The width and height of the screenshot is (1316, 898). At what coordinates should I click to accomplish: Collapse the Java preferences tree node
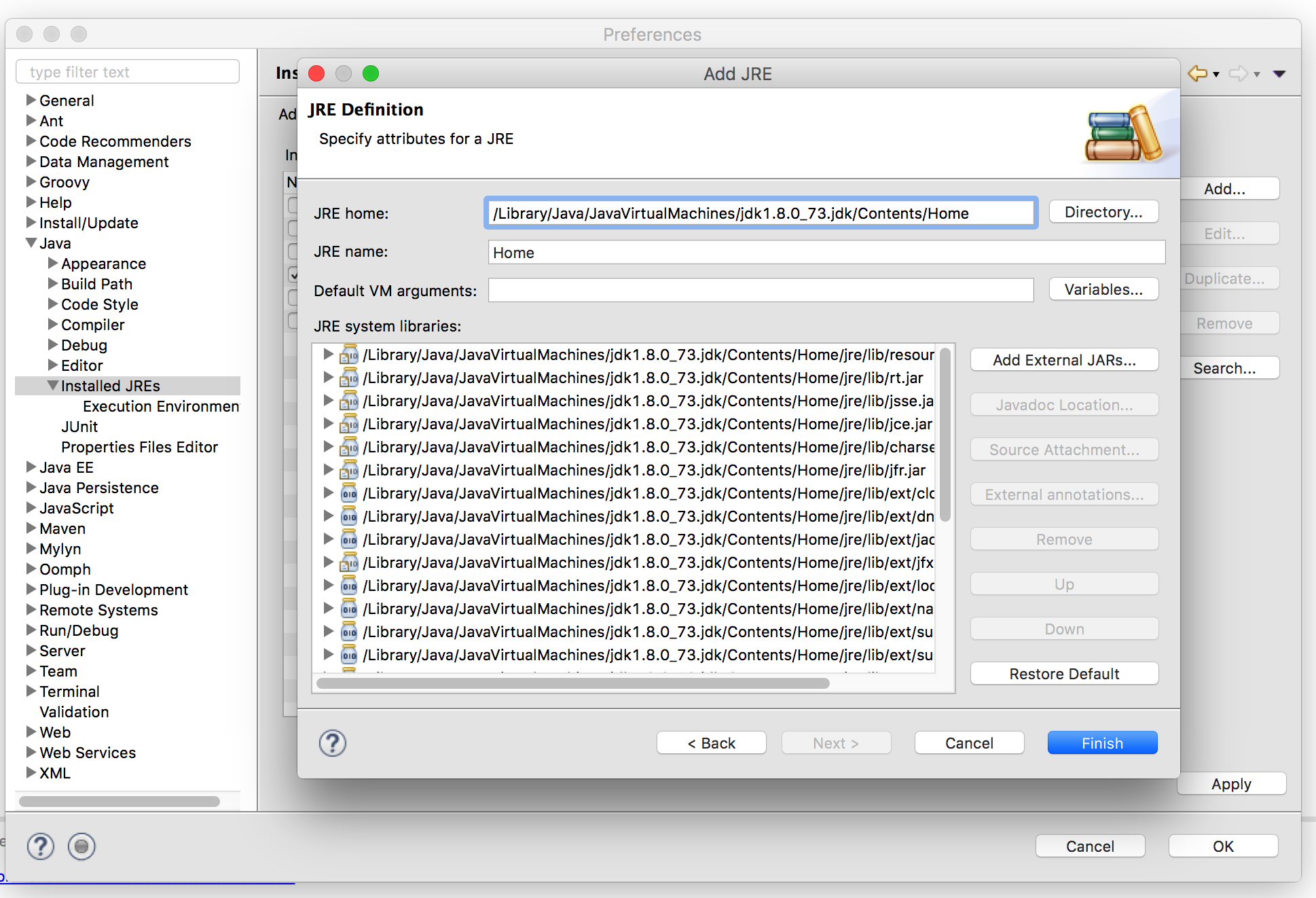31,243
